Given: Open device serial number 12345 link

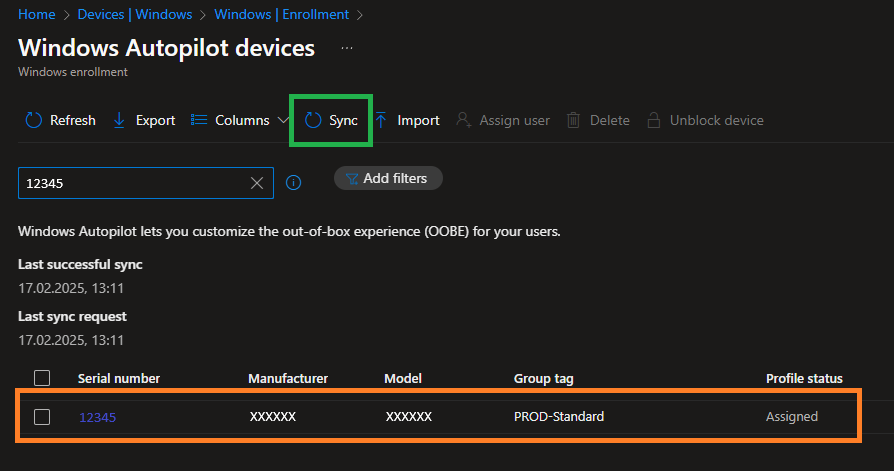Looking at the screenshot, I should coord(97,417).
